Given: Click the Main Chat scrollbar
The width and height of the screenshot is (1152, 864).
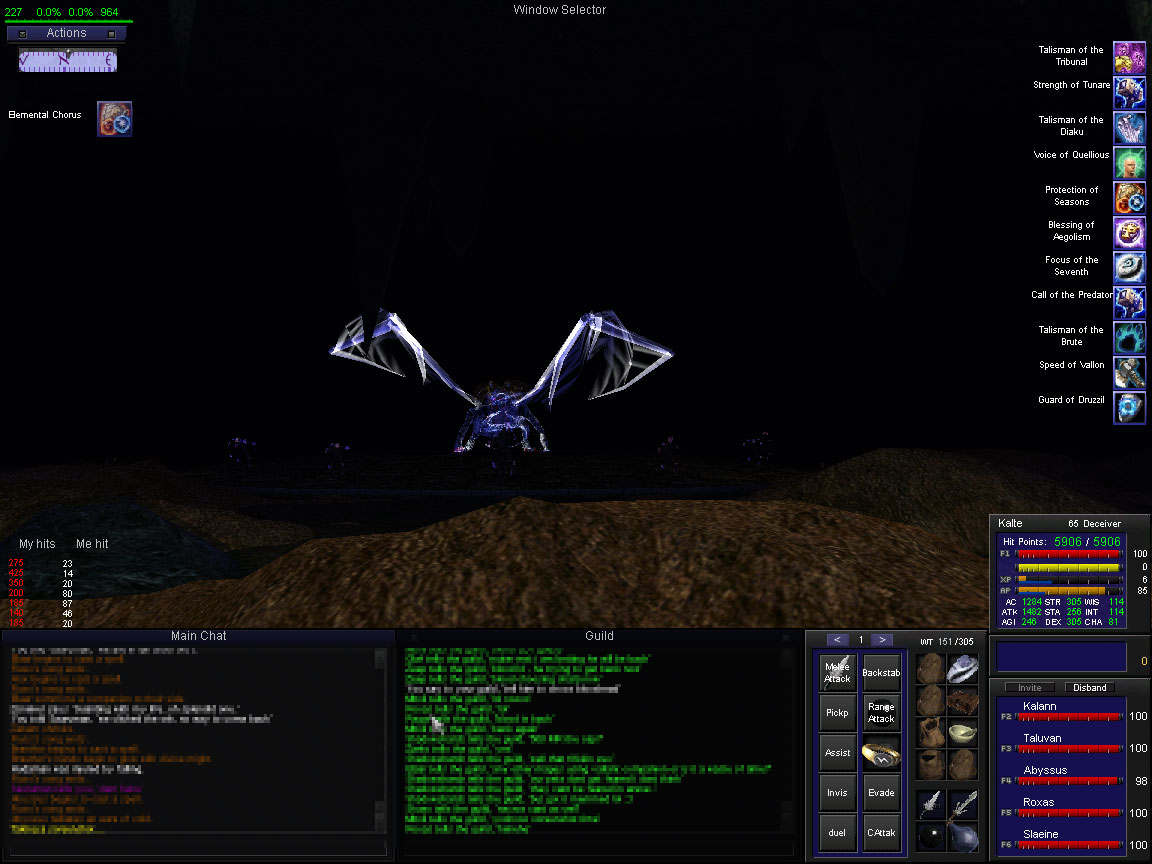Looking at the screenshot, I should click(380, 741).
